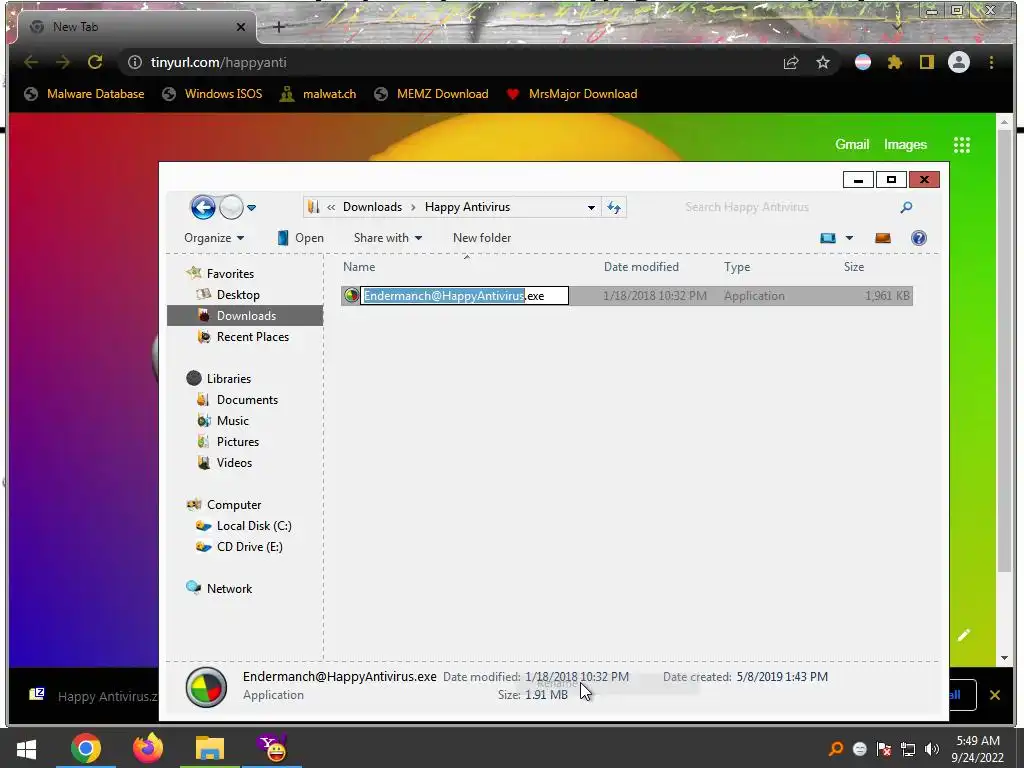Expand the view options dropdown arrow
Image resolution: width=1024 pixels, height=768 pixels.
[x=850, y=238]
